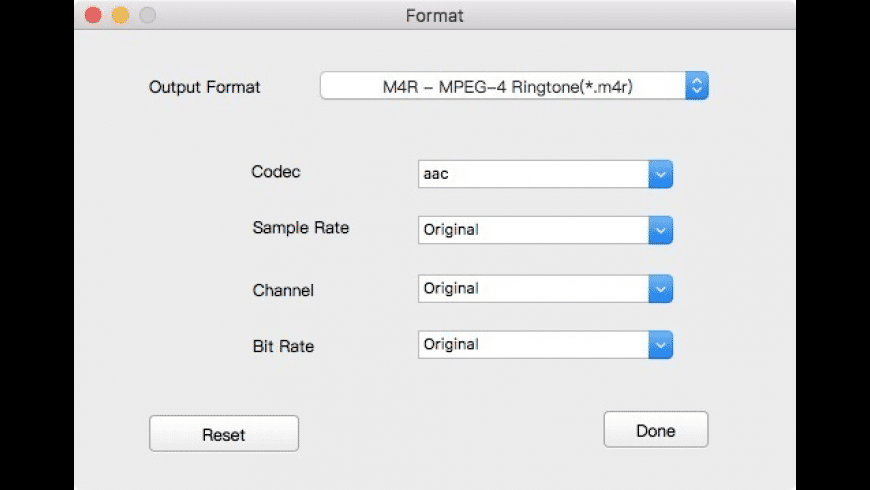Open the Output Format popup menu
870x490 pixels.
tap(514, 85)
